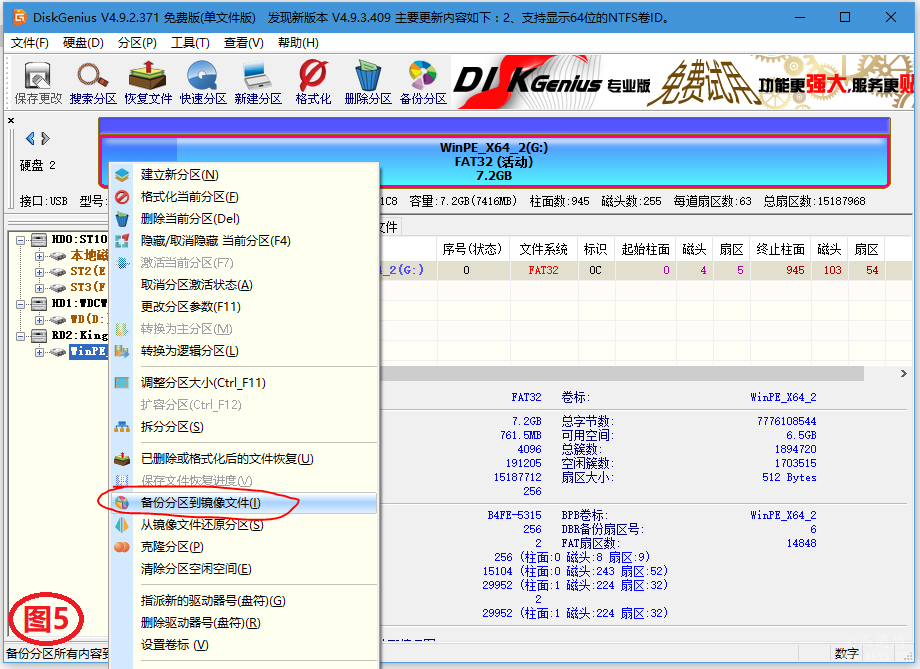Viewport: 920px width, 669px height.
Task: Select 删除当前分区(Del) menu entry
Action: pyautogui.click(x=243, y=219)
